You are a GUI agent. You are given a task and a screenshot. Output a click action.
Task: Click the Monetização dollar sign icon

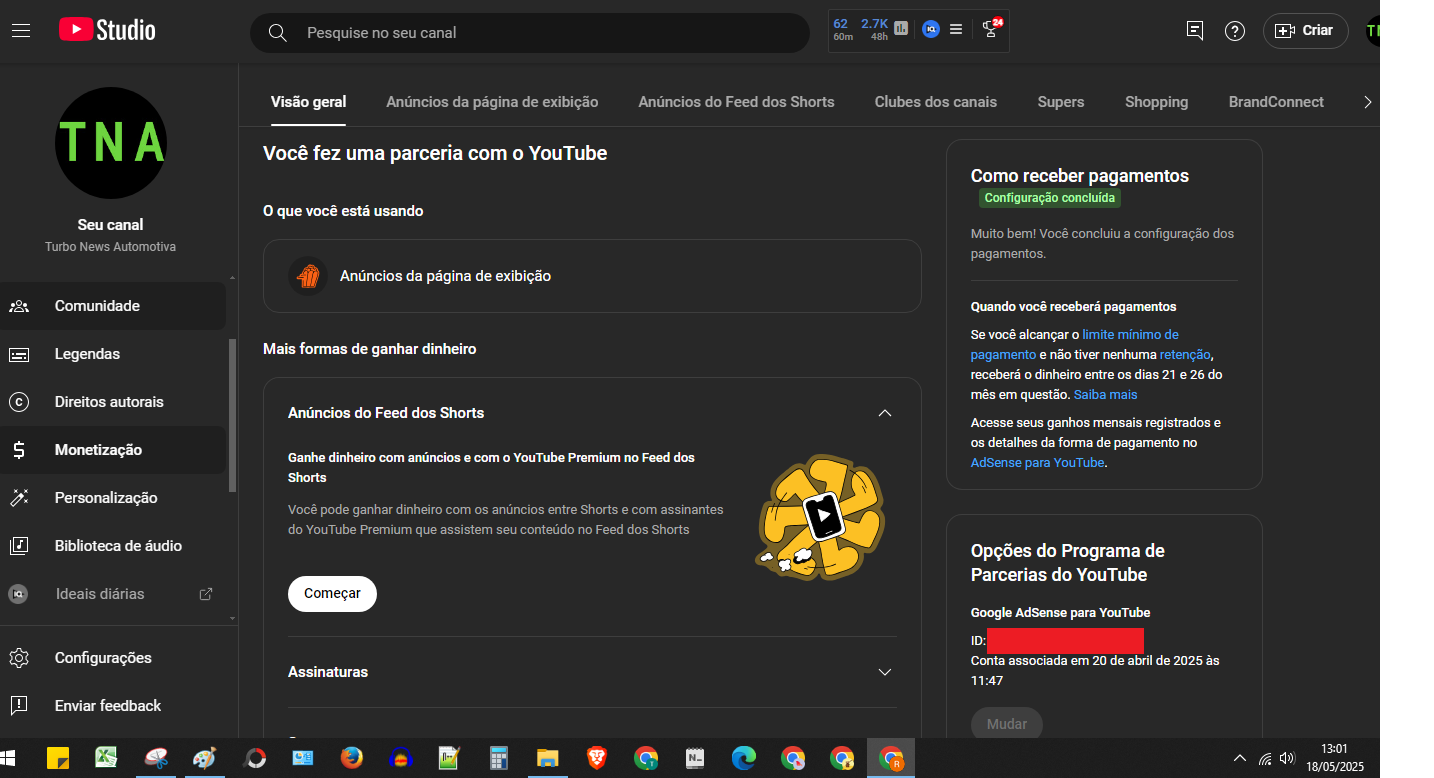(x=19, y=450)
